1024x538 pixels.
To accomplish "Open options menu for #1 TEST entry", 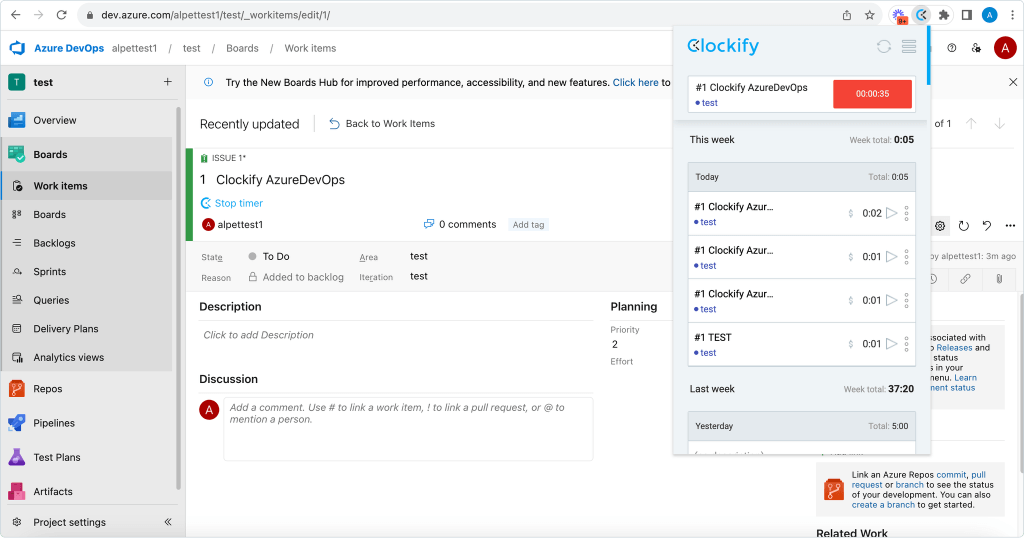I will 906,343.
